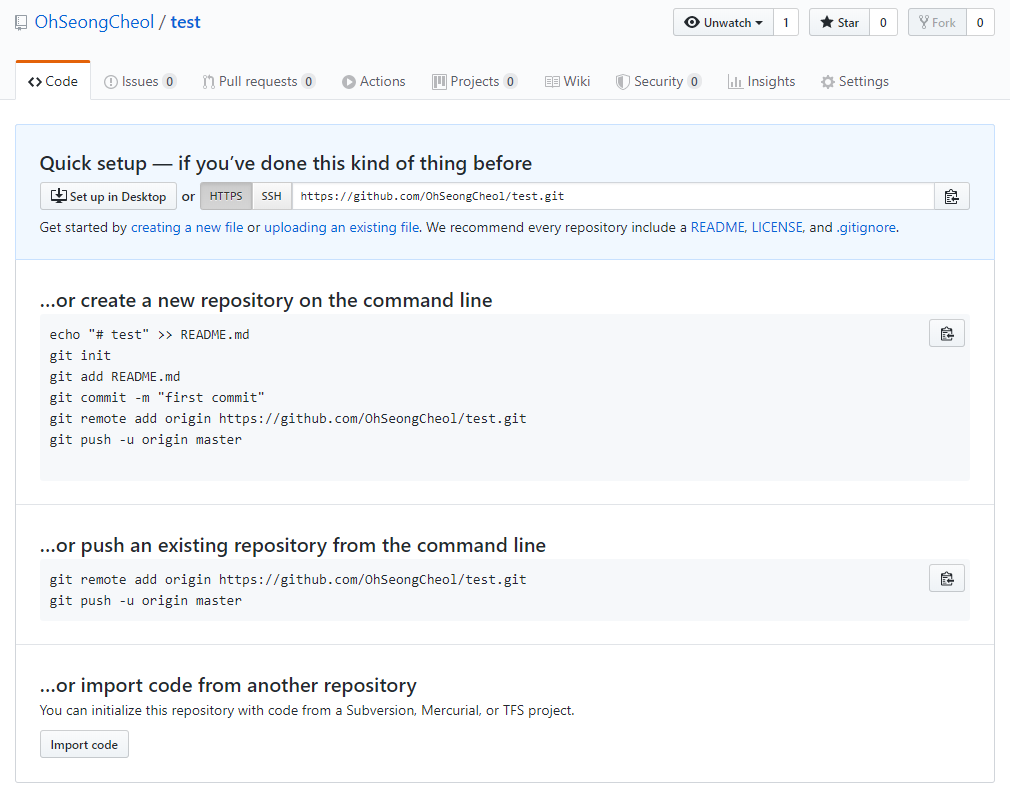View the forks count next to Fork
The height and width of the screenshot is (797, 1010).
click(x=980, y=23)
